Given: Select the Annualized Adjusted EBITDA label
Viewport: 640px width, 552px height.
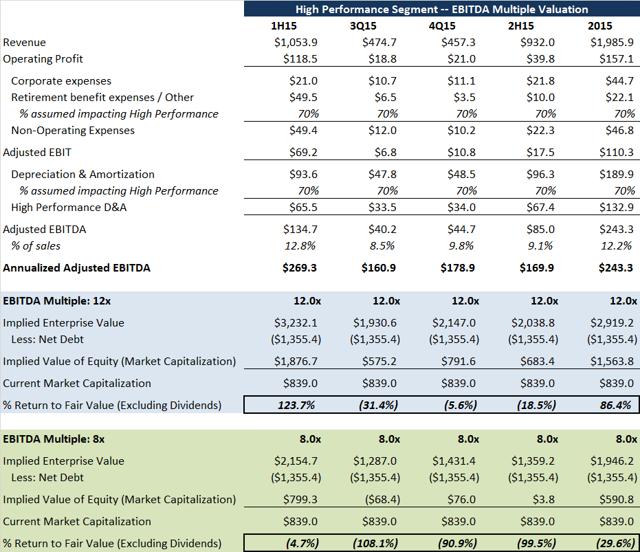Looking at the screenshot, I should coord(77,268).
